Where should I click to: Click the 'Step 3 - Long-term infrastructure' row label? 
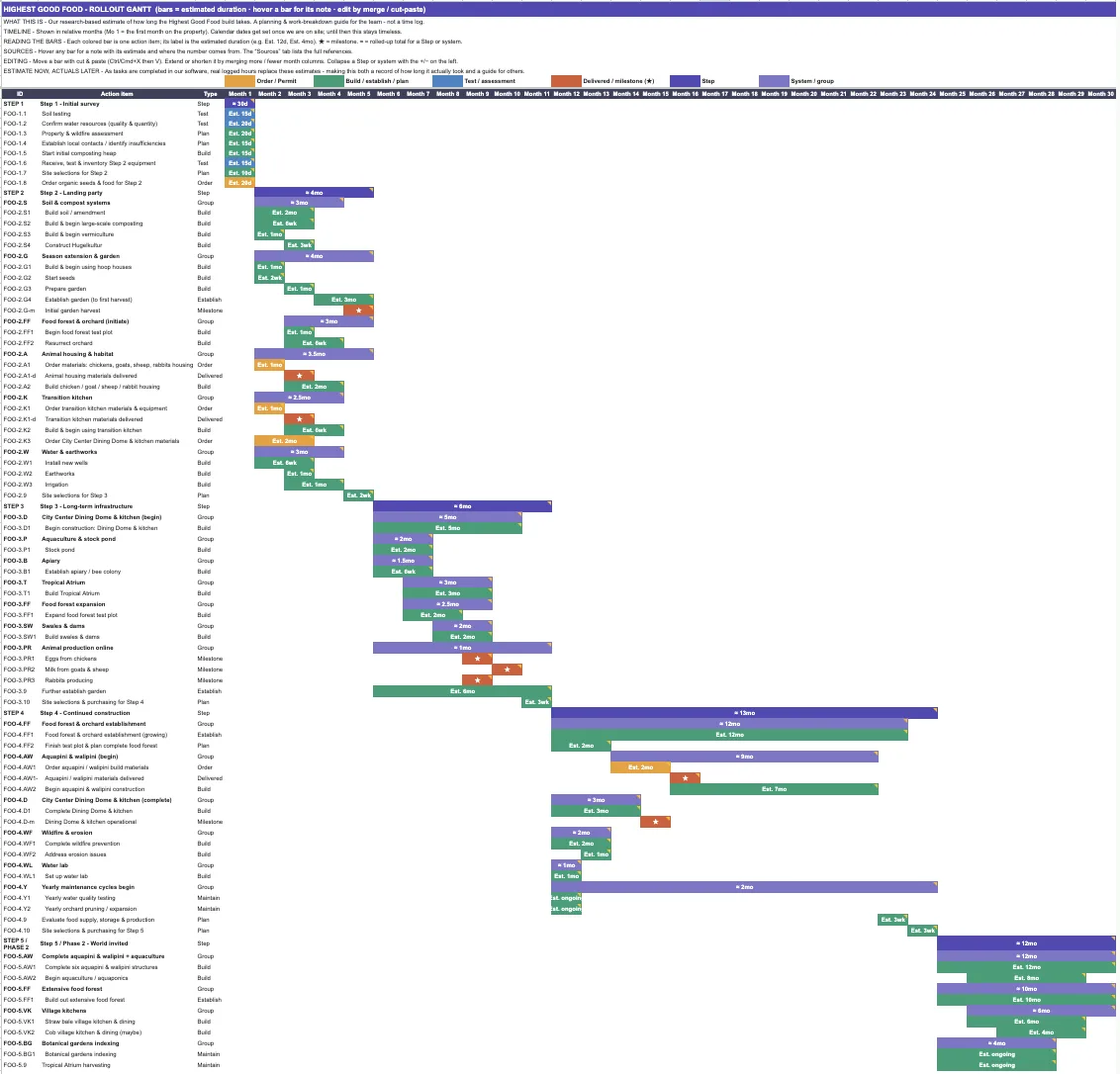click(86, 506)
